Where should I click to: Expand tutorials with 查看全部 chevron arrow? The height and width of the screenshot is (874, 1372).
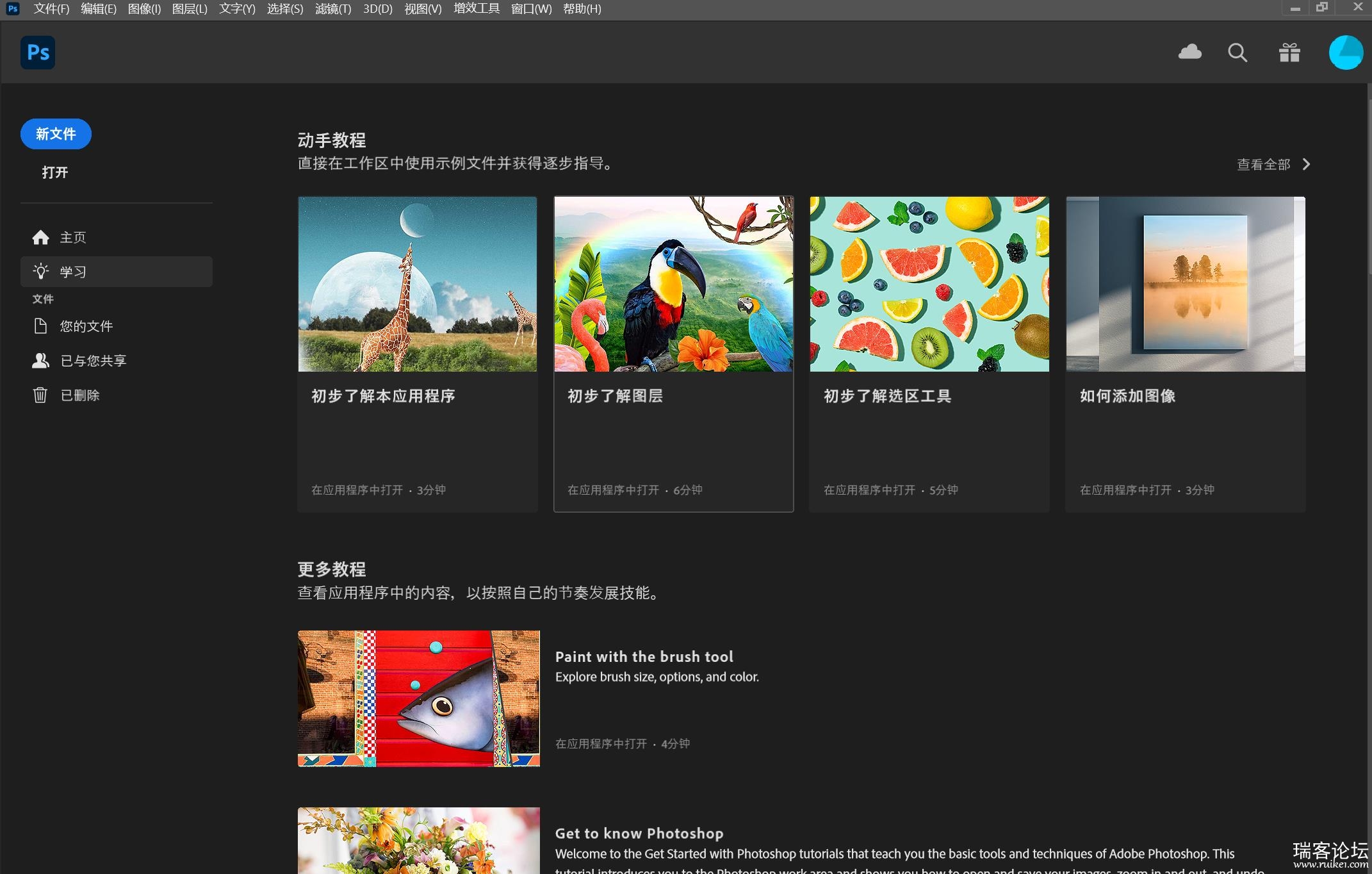[1307, 164]
